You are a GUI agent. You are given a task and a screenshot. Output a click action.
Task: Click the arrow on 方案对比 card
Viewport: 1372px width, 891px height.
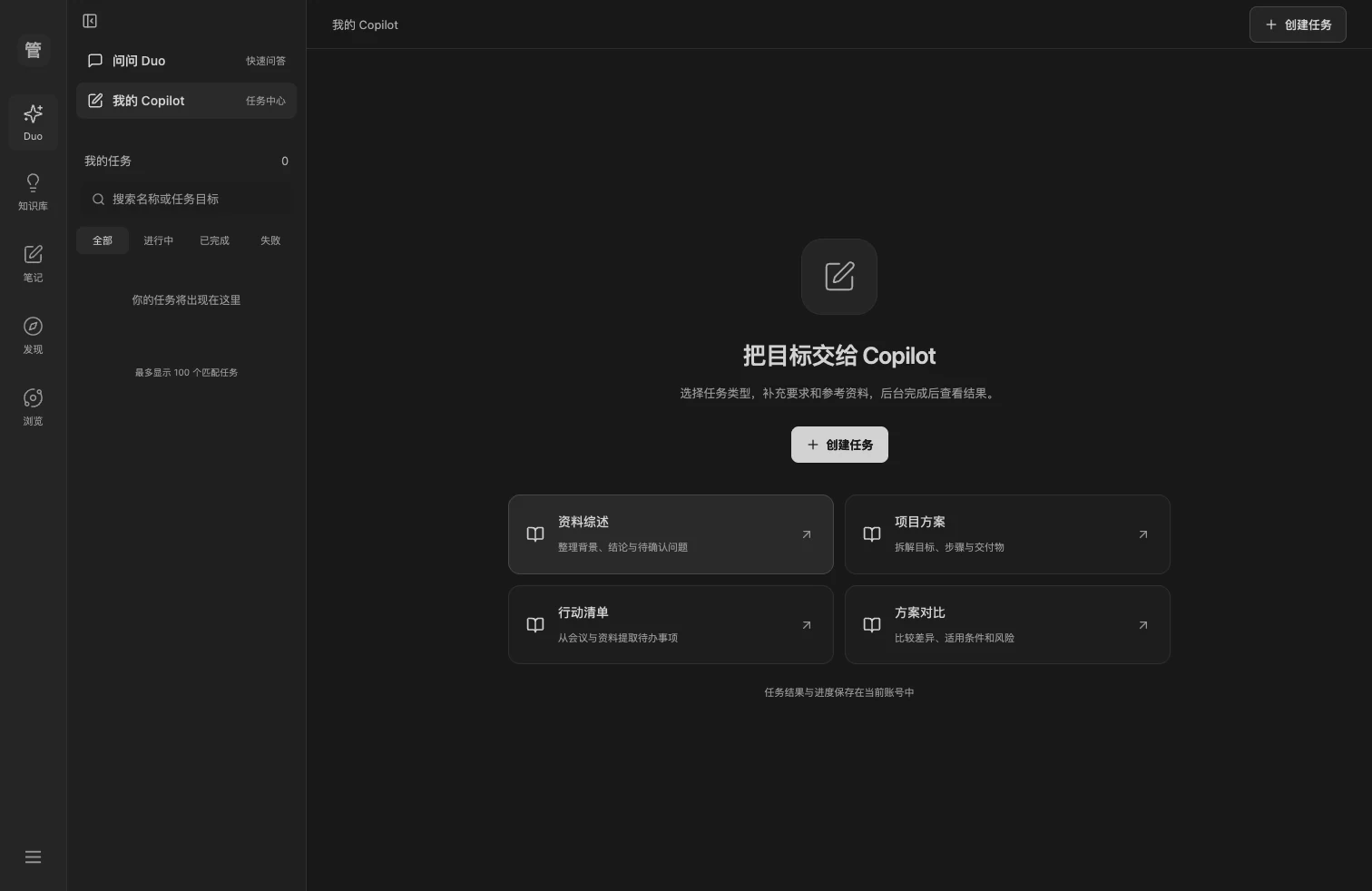tap(1143, 625)
